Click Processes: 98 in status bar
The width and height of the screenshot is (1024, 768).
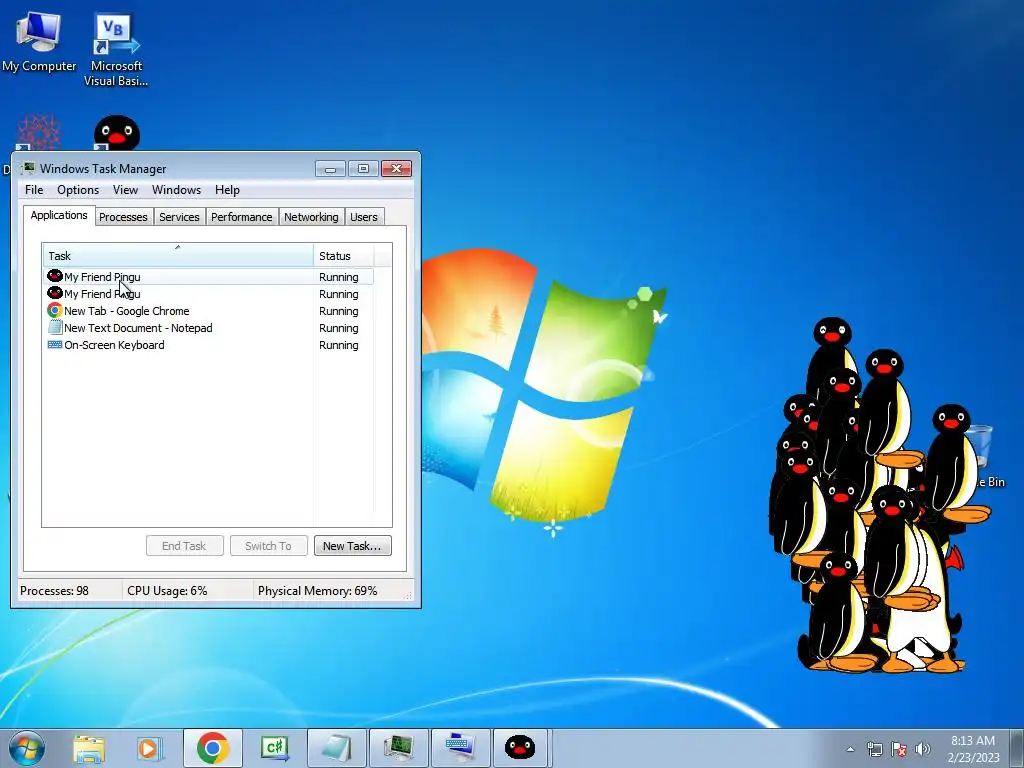54,590
